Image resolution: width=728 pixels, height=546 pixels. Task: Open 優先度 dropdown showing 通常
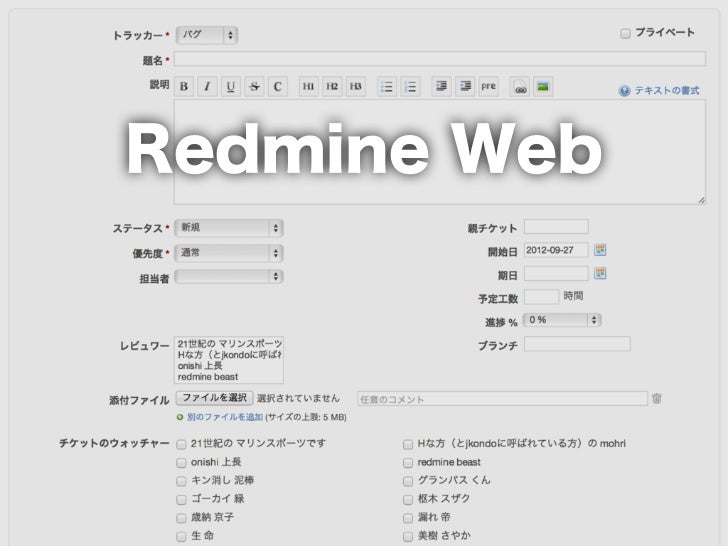229,253
